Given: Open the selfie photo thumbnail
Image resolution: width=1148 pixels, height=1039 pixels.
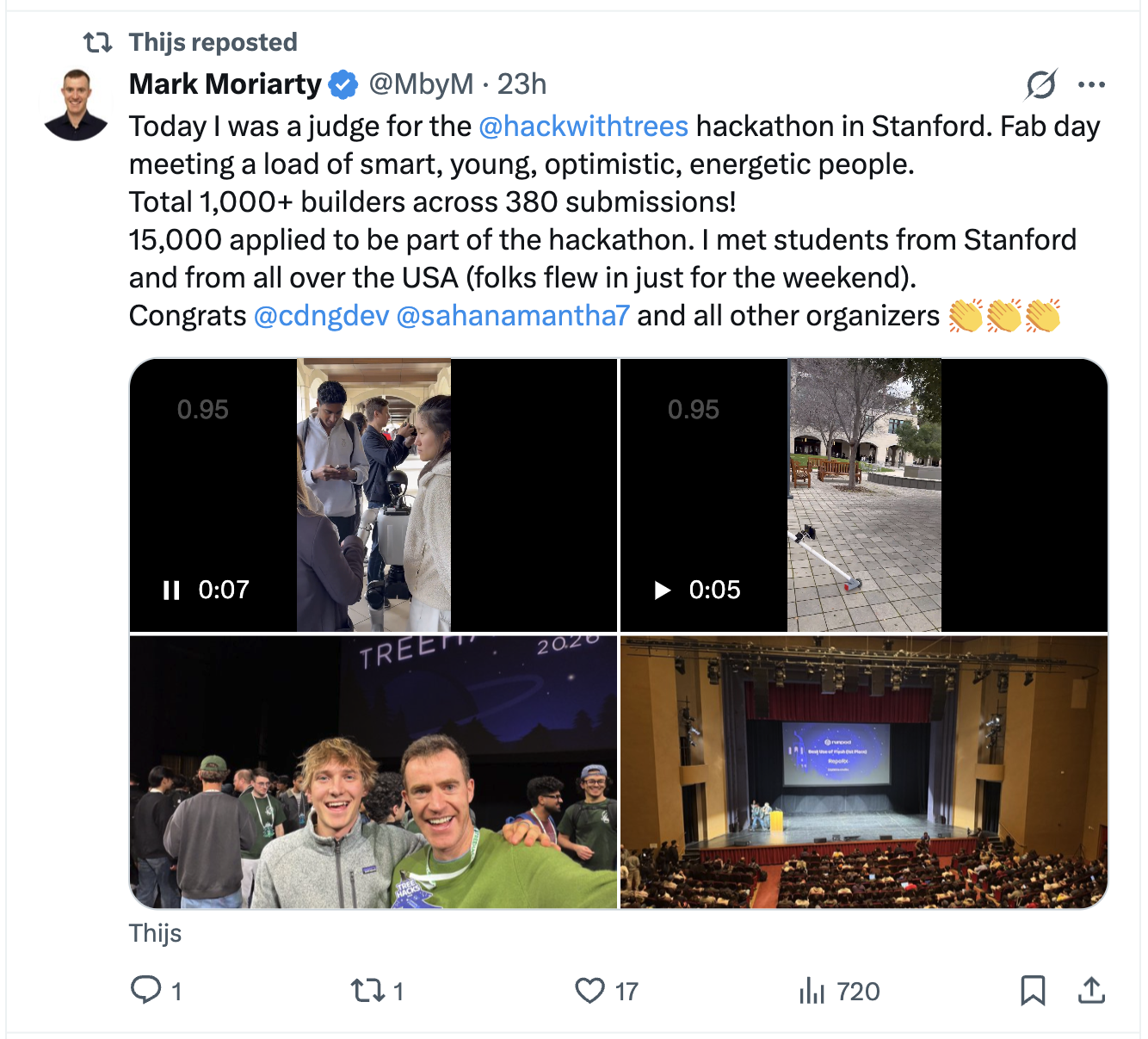Looking at the screenshot, I should (373, 771).
